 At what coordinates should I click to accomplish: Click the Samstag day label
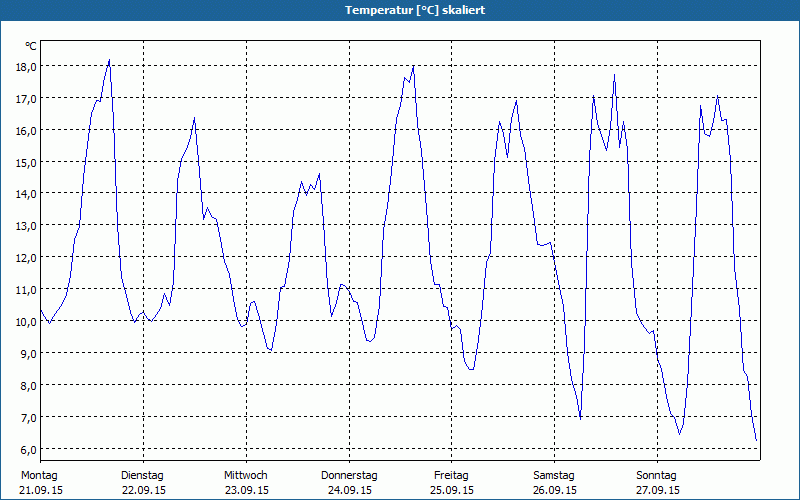point(554,476)
